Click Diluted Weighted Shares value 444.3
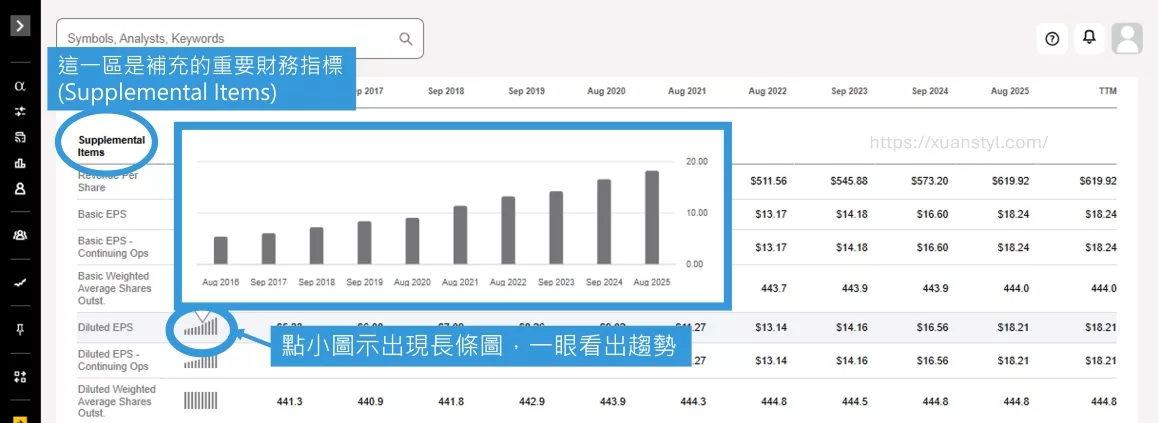 pyautogui.click(x=693, y=402)
